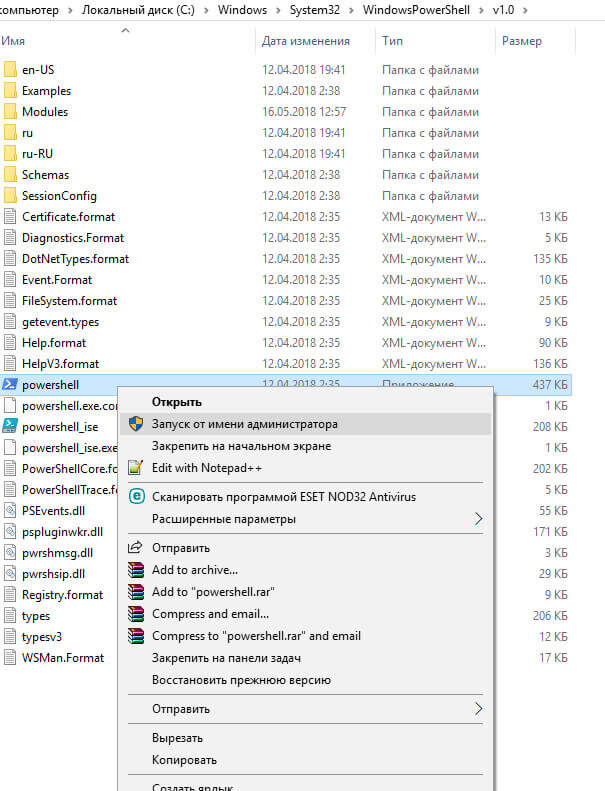The image size is (605, 791).
Task: Click the Modules folder icon
Action: 10,111
